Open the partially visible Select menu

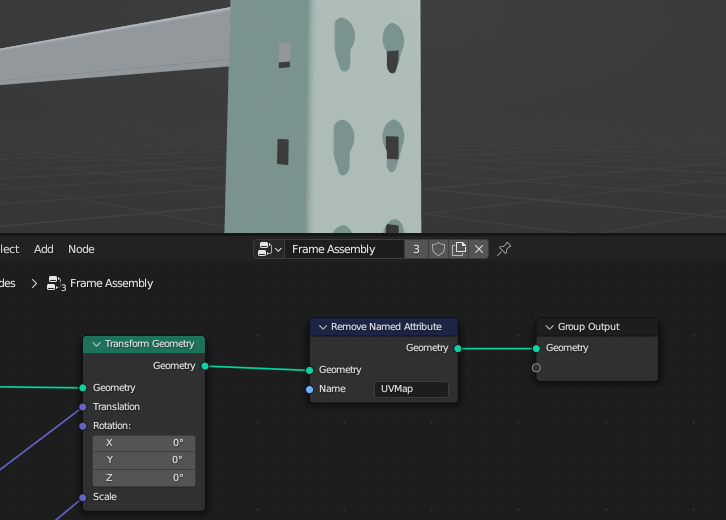(x=9, y=249)
